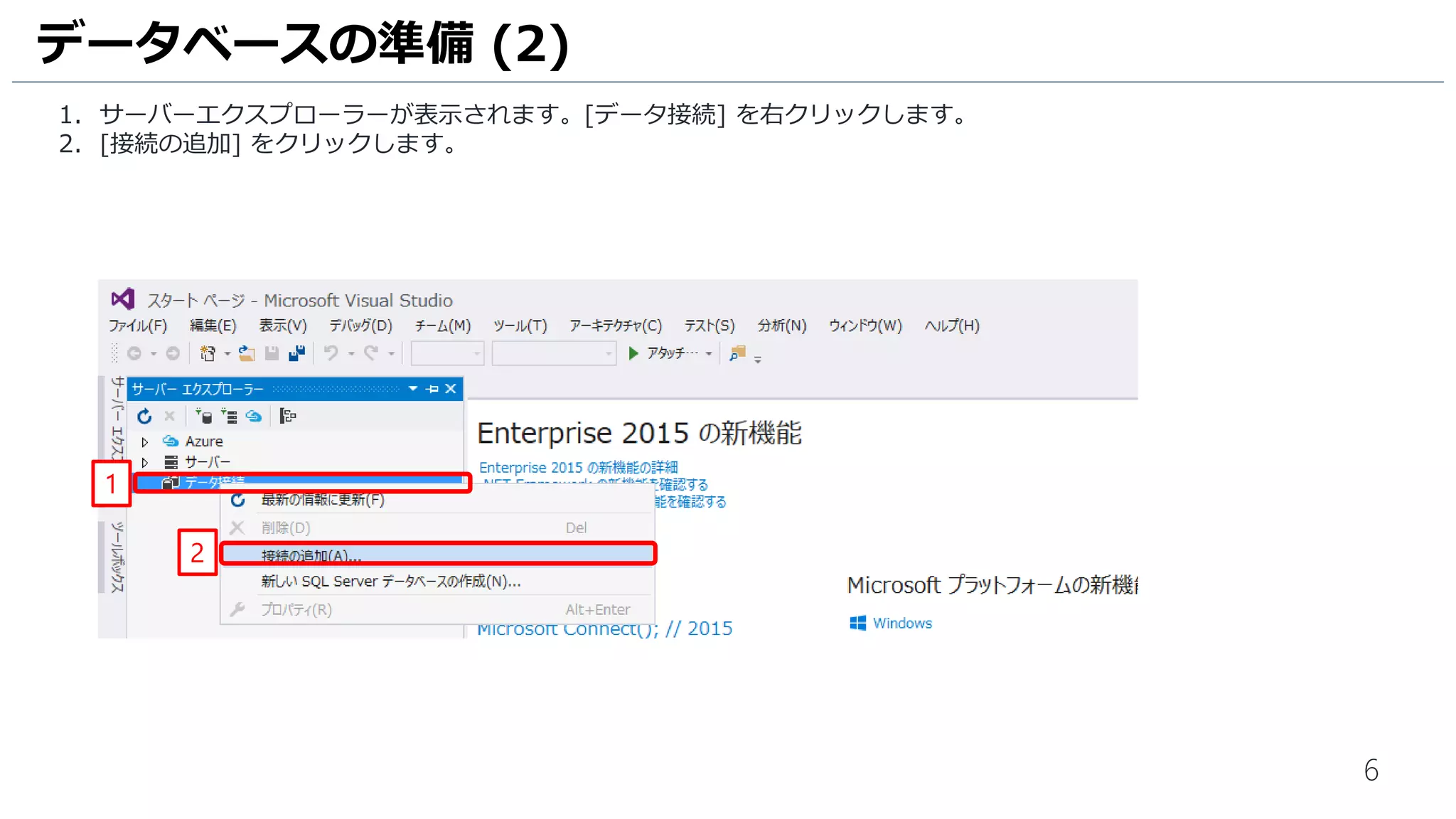Click the Visual Studio logo icon
This screenshot has height=819, width=1456.
pyautogui.click(x=122, y=299)
